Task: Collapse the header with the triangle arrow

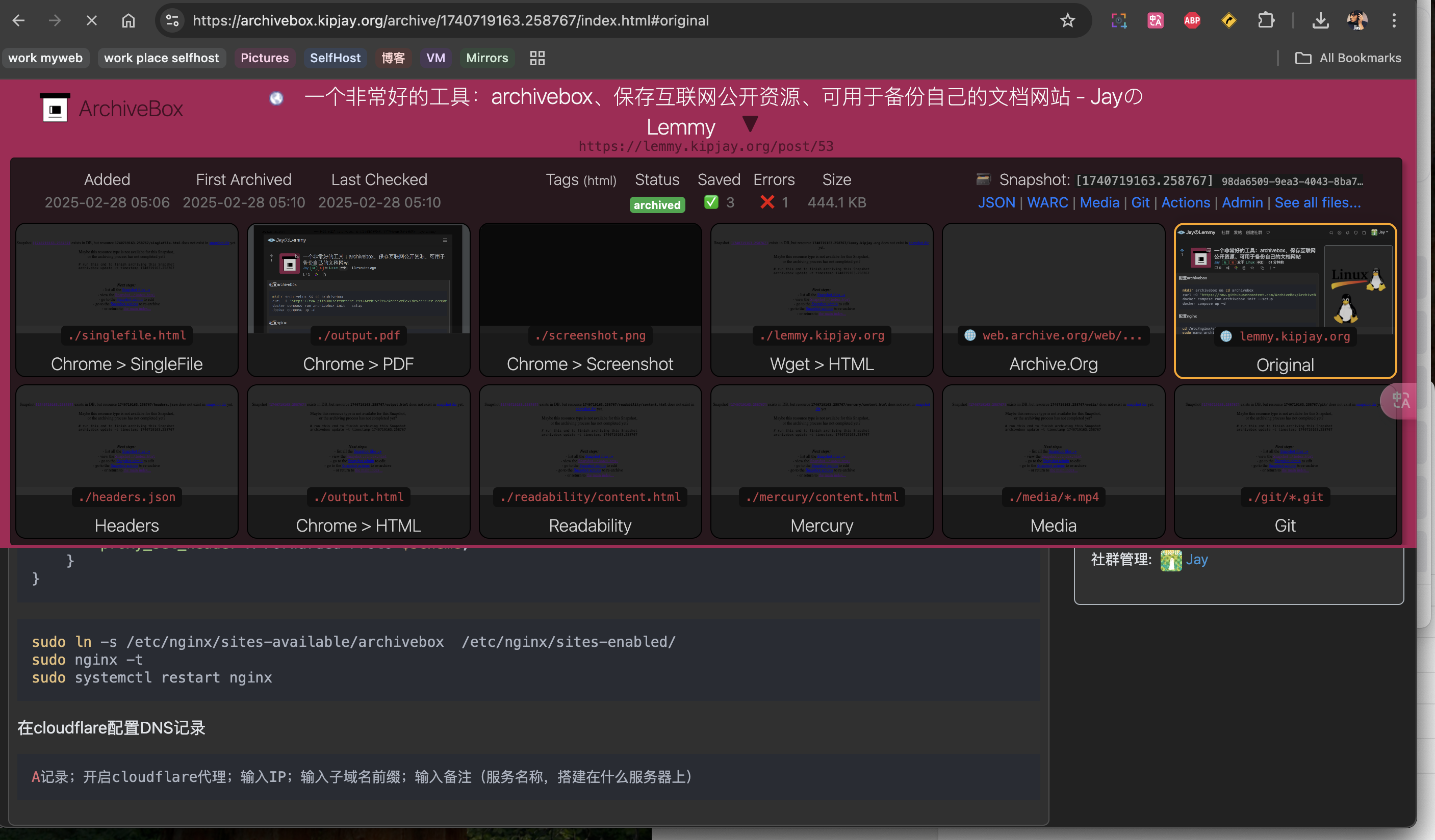Action: [750, 123]
